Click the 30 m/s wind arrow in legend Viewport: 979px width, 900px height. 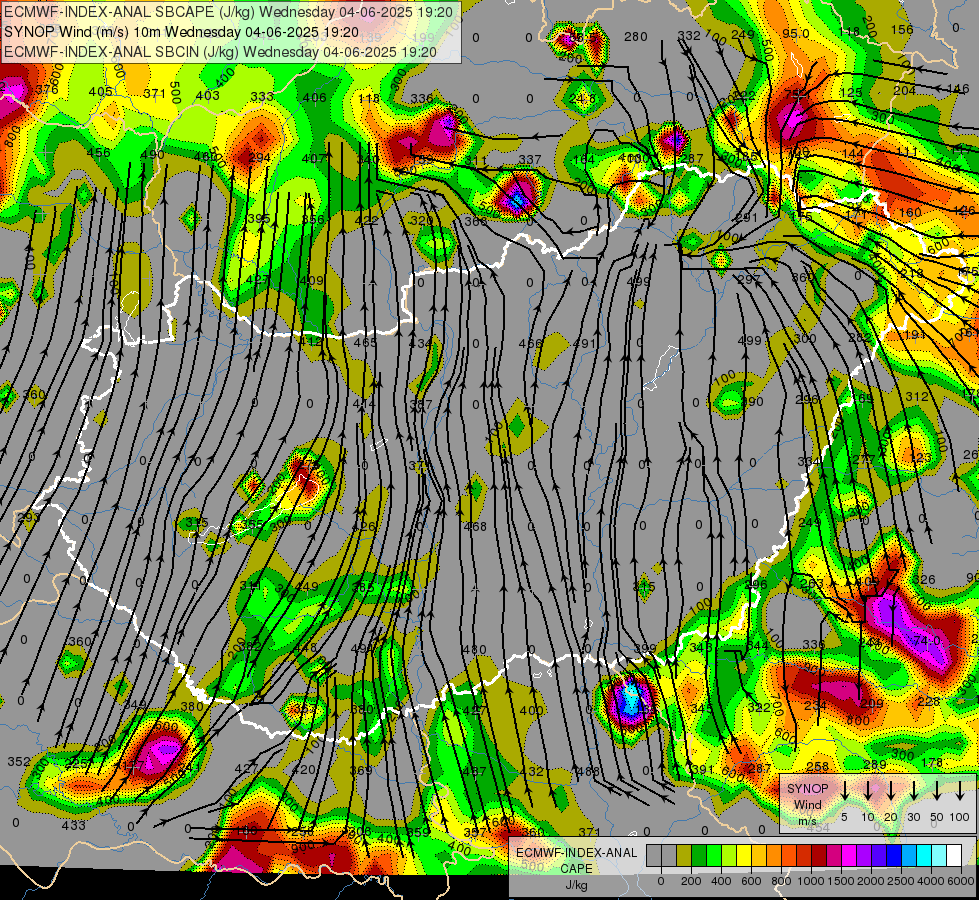914,790
